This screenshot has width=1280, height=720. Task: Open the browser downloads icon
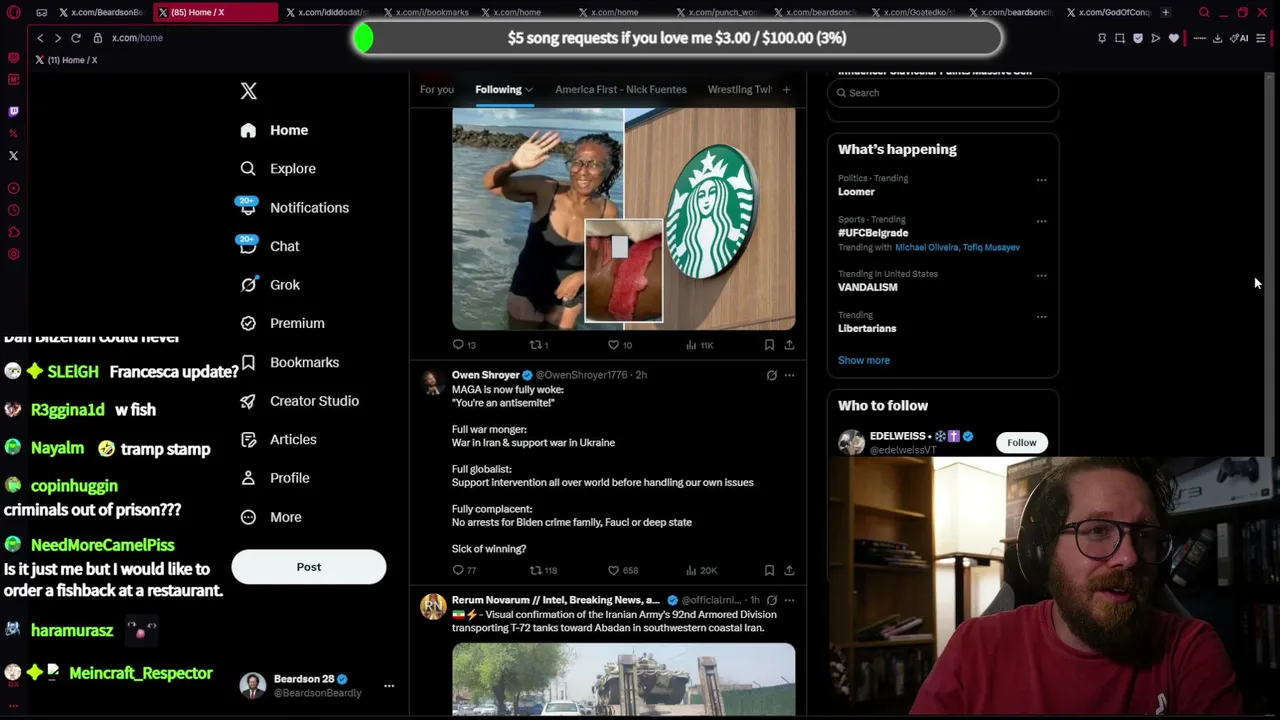tap(1217, 38)
